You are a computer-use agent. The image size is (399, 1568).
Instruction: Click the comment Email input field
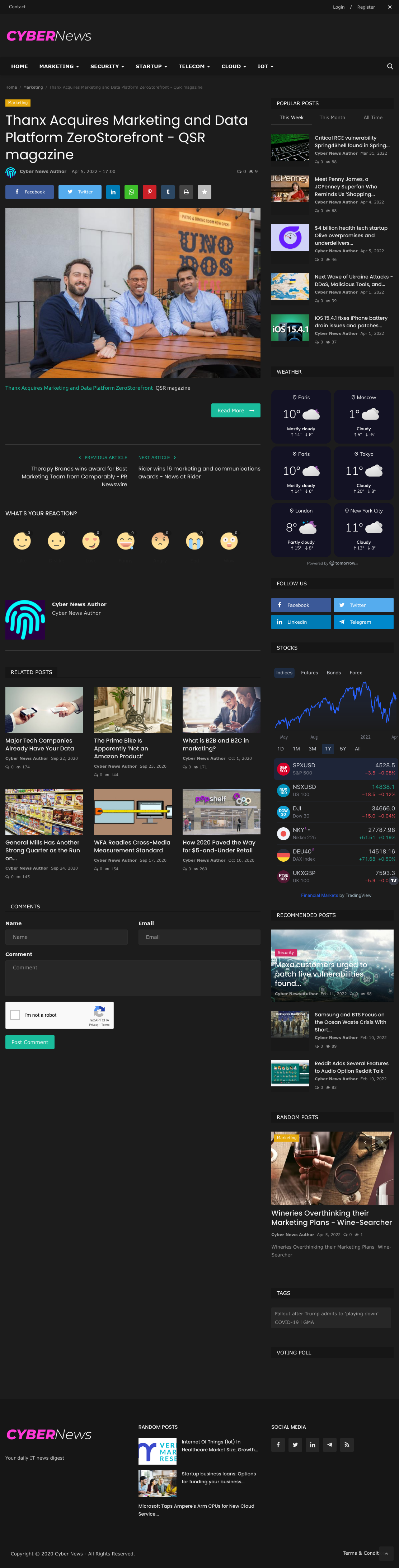(199, 937)
